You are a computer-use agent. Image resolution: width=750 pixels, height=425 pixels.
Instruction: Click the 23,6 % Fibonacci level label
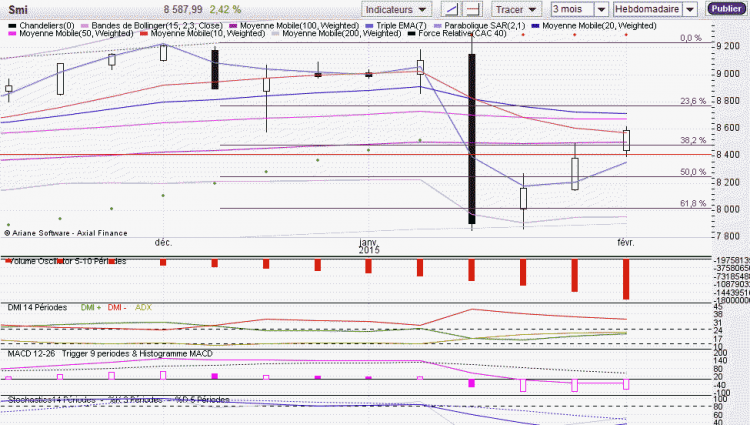click(693, 101)
